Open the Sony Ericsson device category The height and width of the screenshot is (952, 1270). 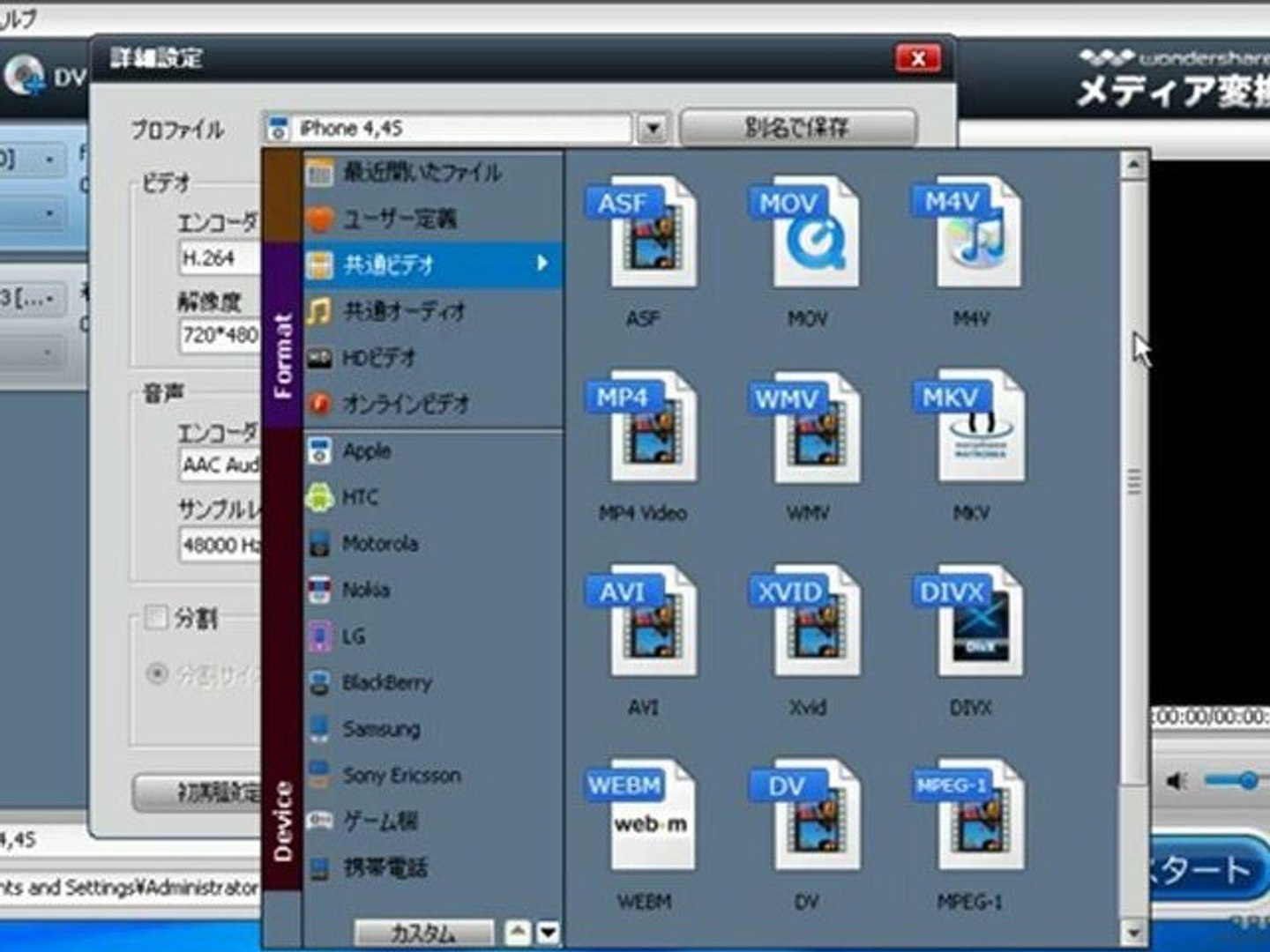(432, 776)
